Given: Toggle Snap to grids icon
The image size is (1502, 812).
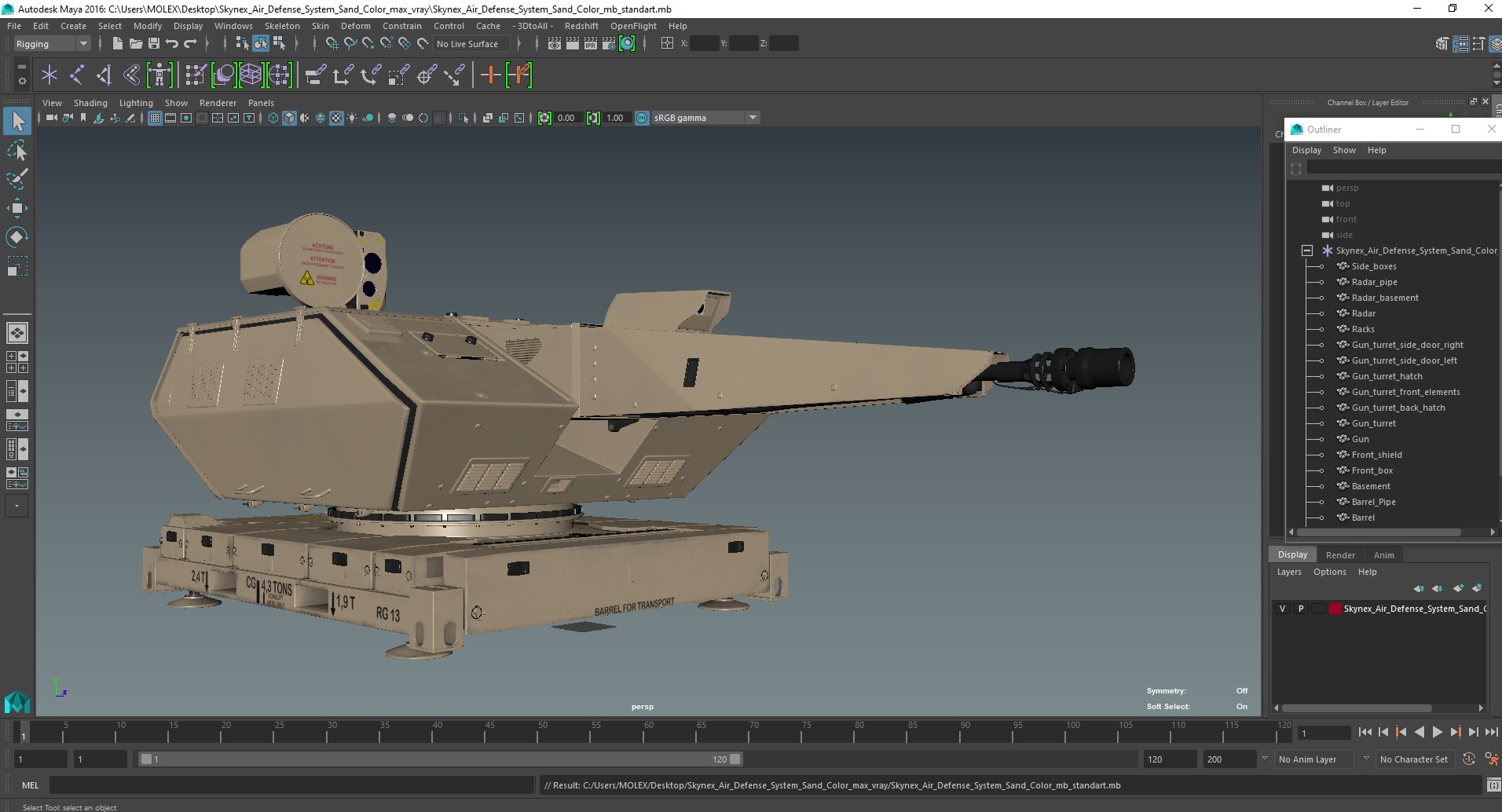Looking at the screenshot, I should coord(332,44).
